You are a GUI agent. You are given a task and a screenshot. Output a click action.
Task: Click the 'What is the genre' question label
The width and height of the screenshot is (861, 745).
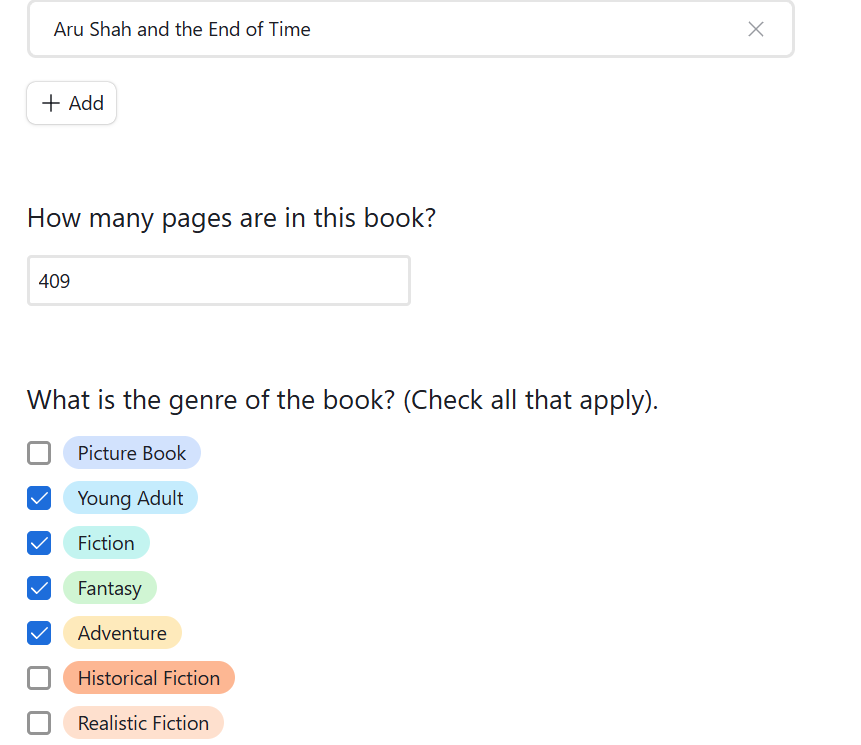[x=342, y=400]
